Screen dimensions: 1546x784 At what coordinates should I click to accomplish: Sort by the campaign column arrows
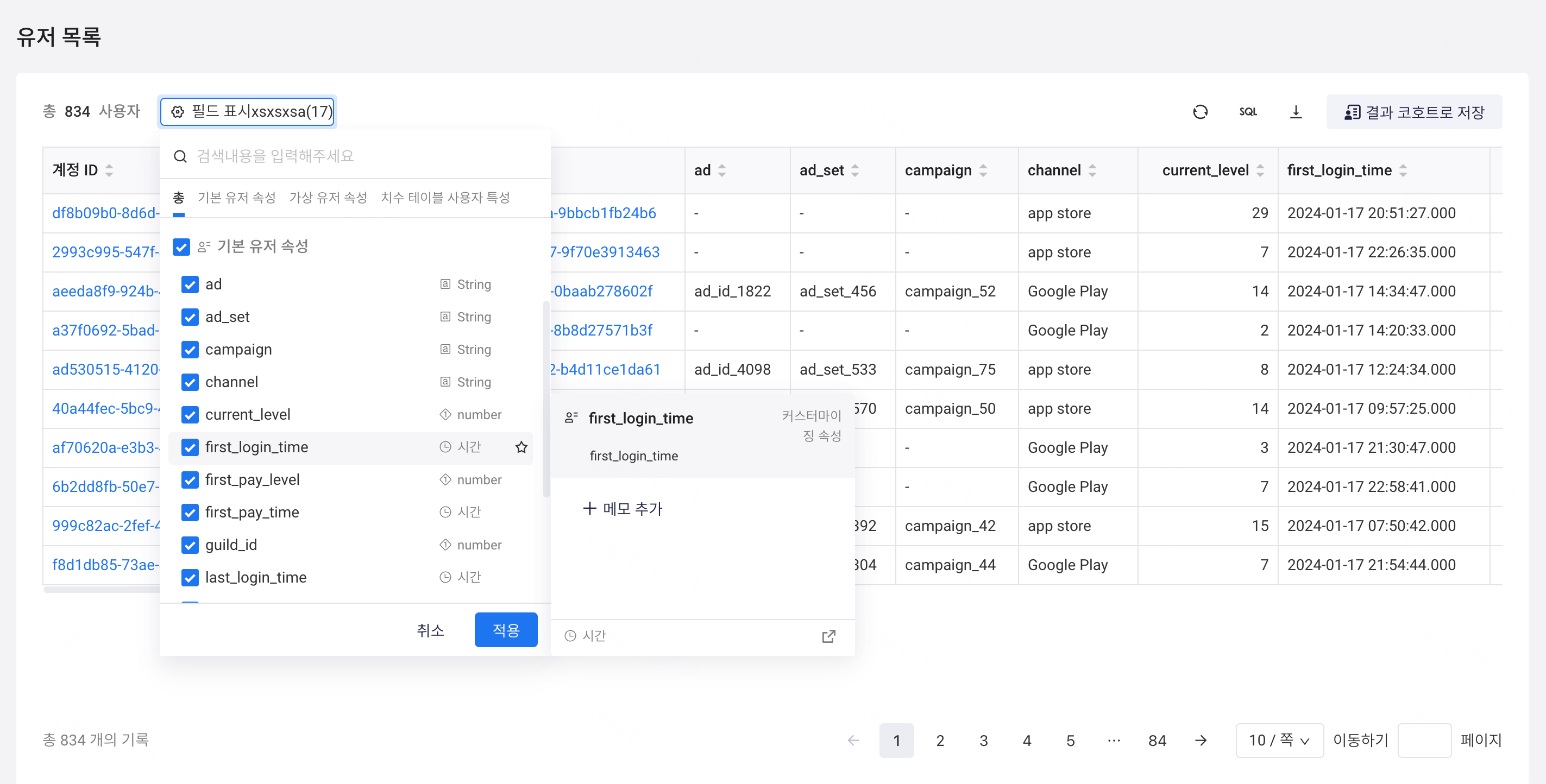tap(983, 170)
